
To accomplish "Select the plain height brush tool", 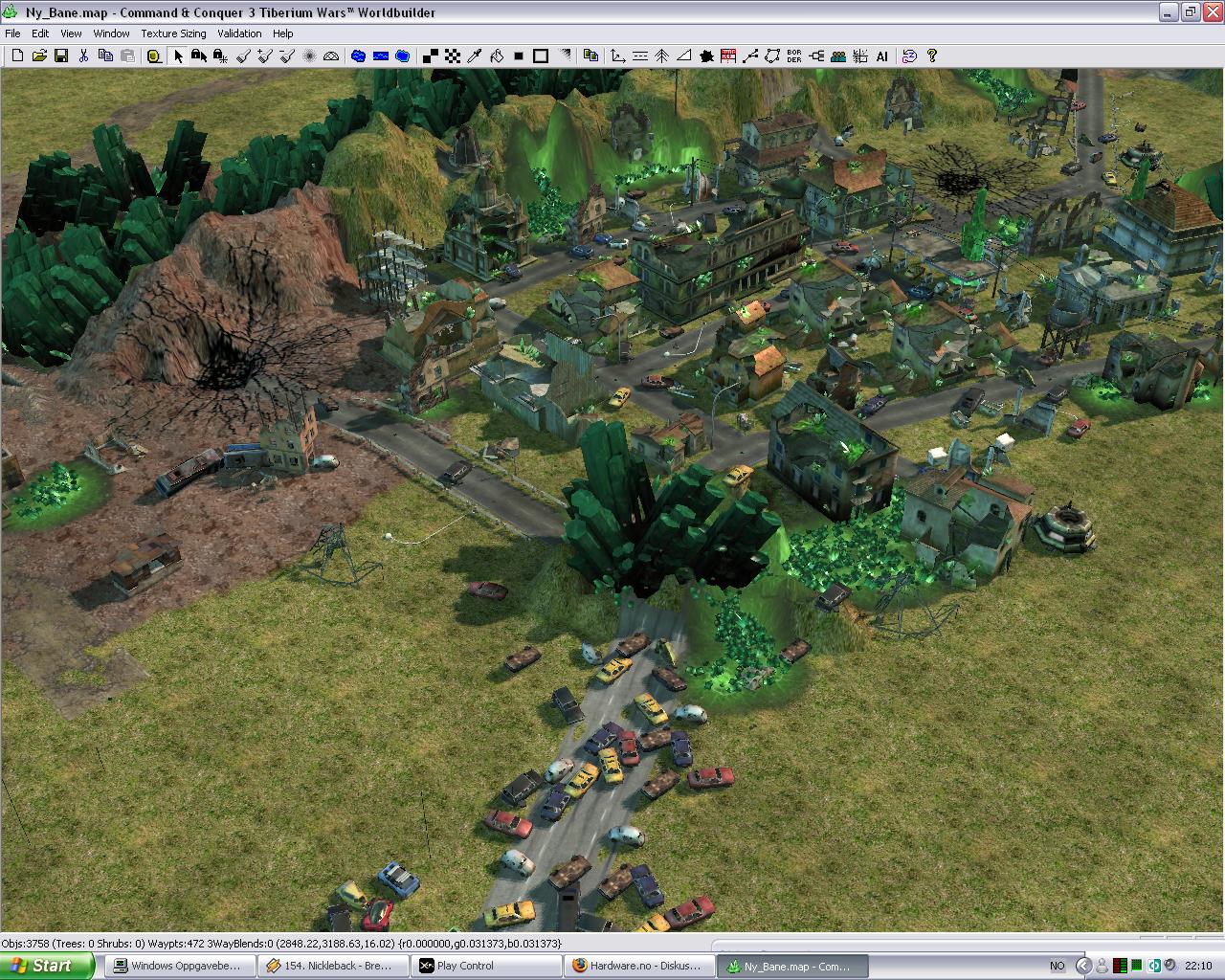I will (x=243, y=56).
